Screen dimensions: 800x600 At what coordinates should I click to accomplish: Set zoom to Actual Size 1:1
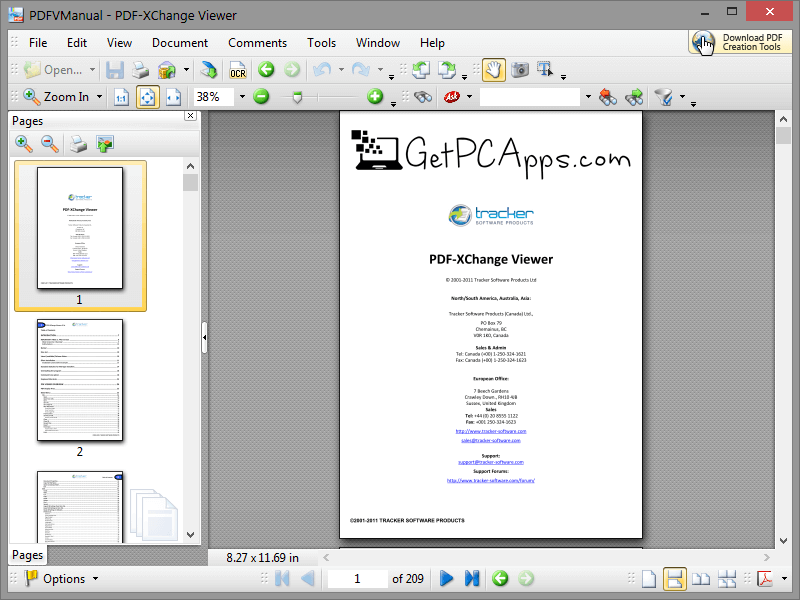121,97
